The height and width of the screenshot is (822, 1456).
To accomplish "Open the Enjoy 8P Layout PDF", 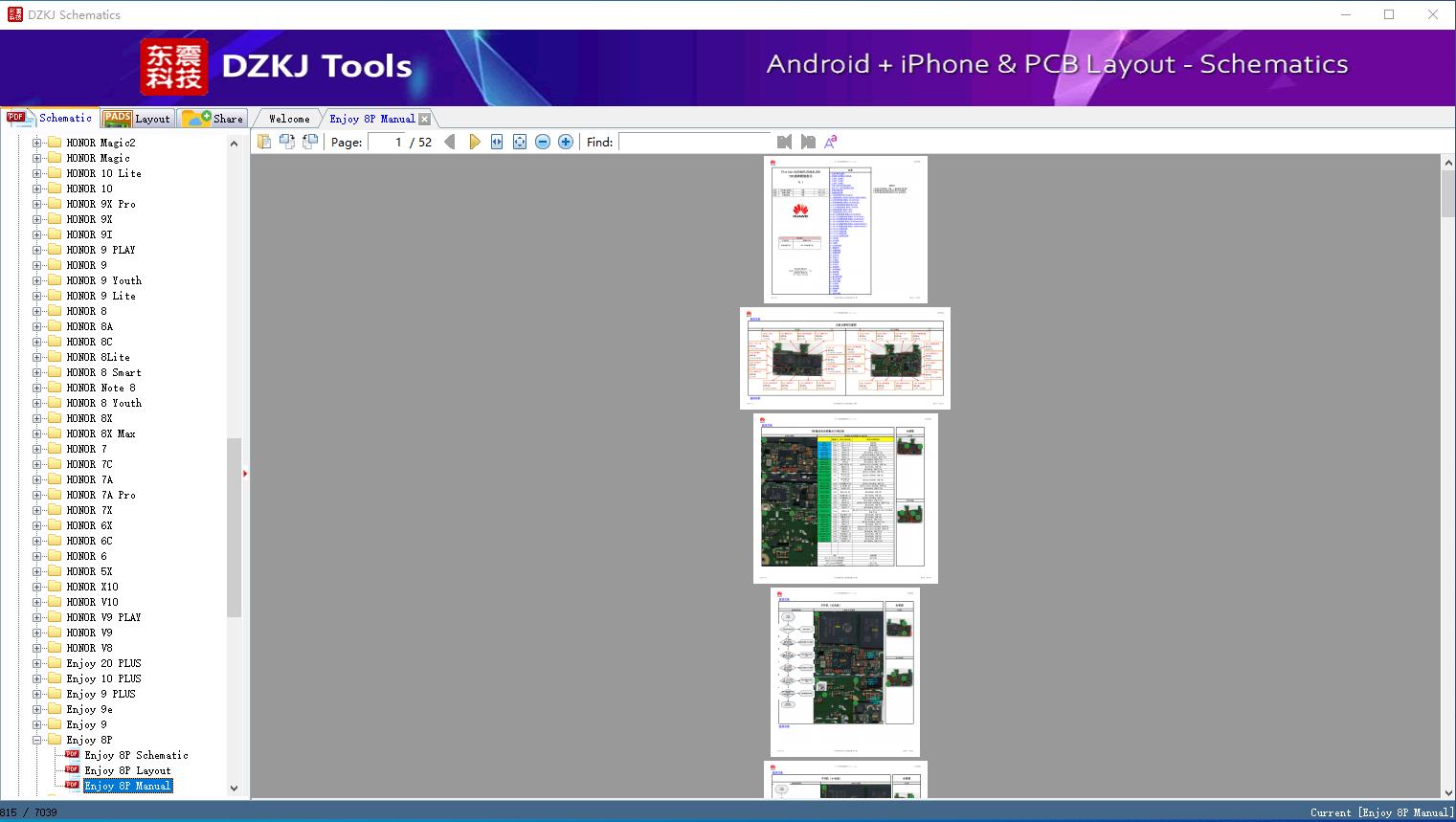I will point(127,770).
